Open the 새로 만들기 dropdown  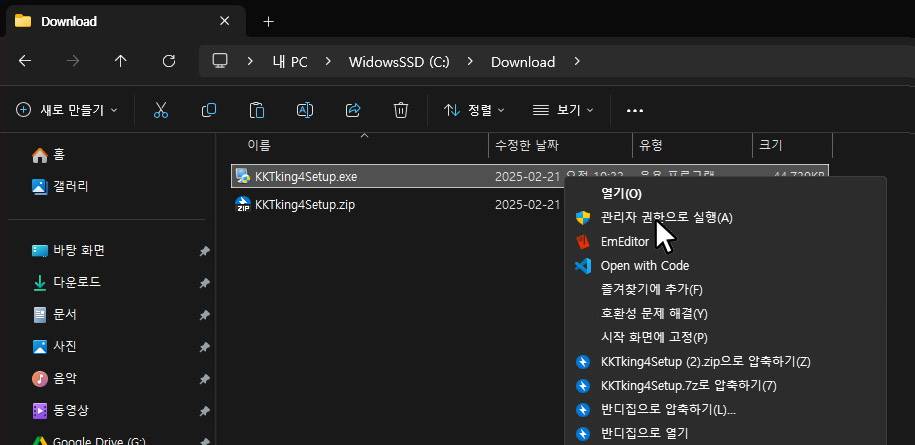[67, 110]
